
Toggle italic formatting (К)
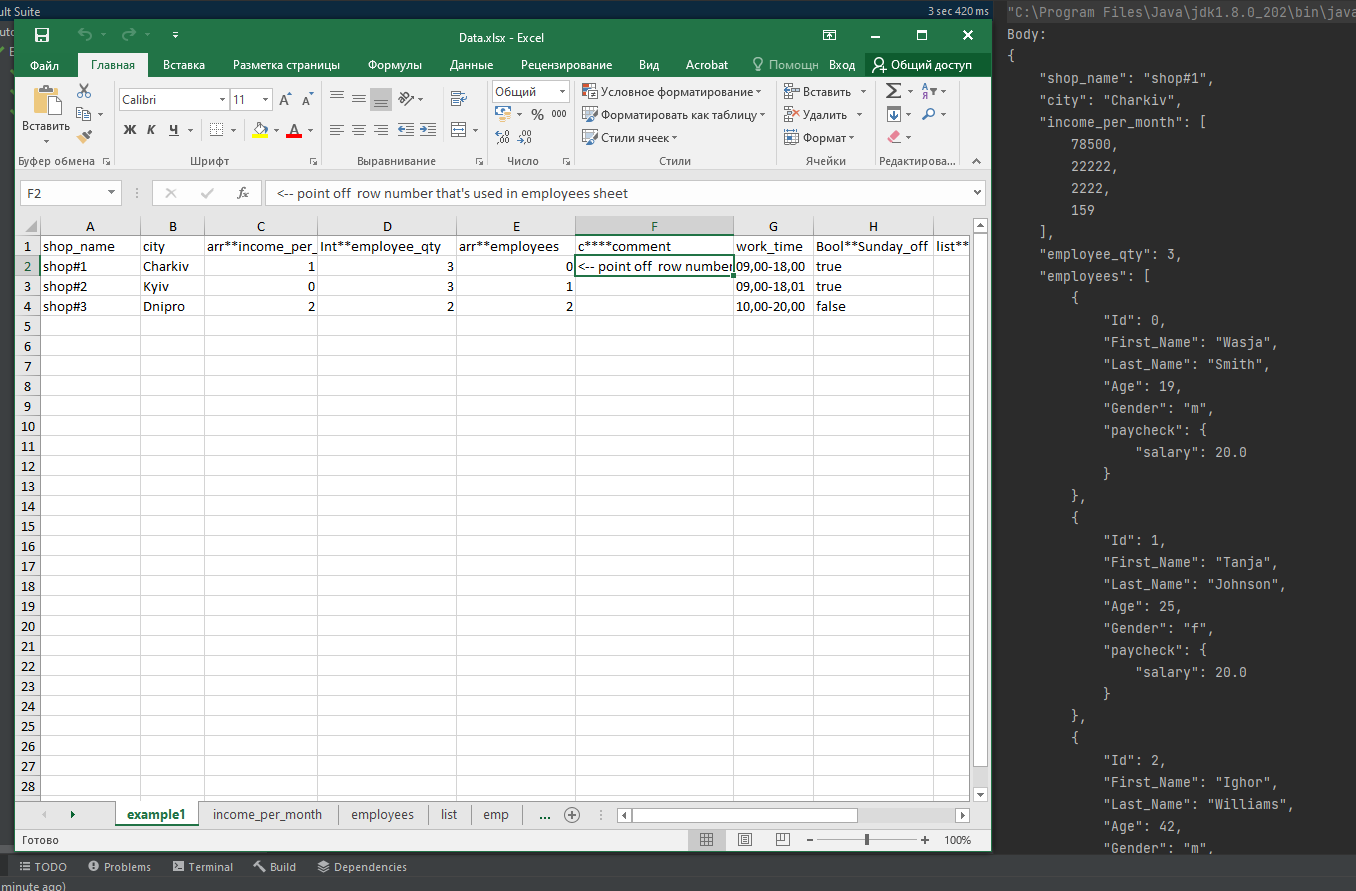coord(151,130)
